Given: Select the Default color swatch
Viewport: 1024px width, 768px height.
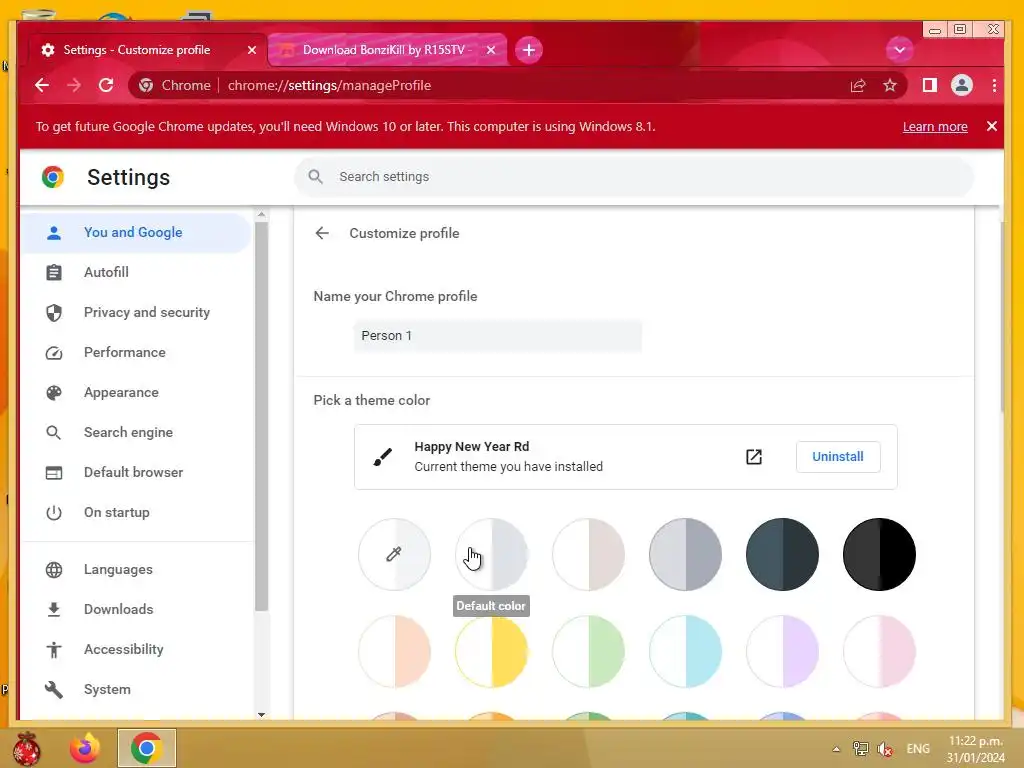Looking at the screenshot, I should [x=491, y=554].
